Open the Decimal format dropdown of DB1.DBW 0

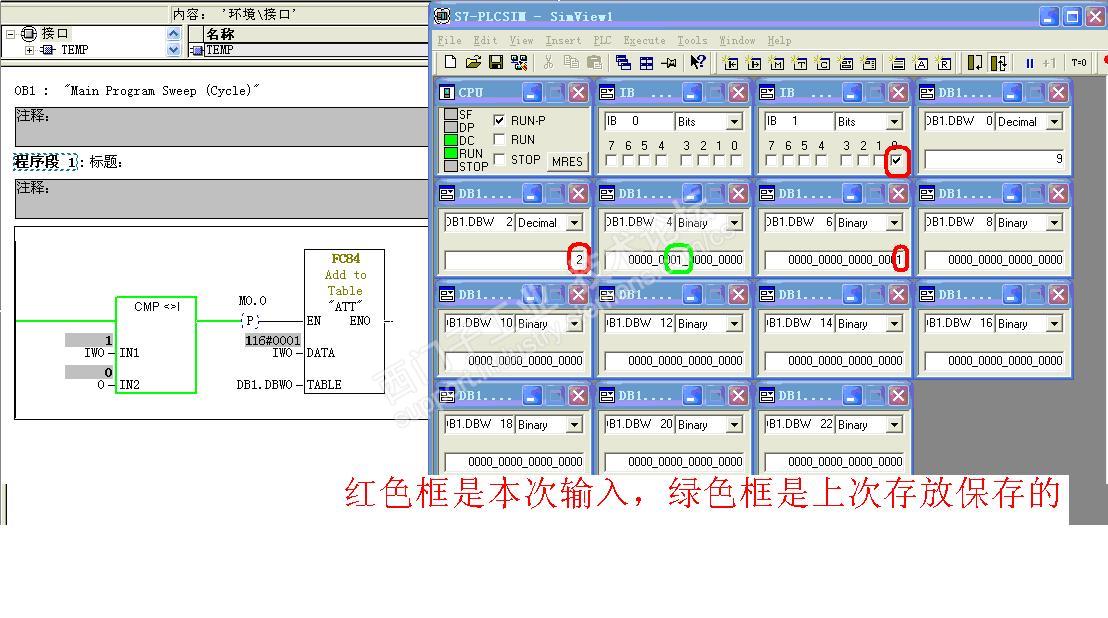1054,121
